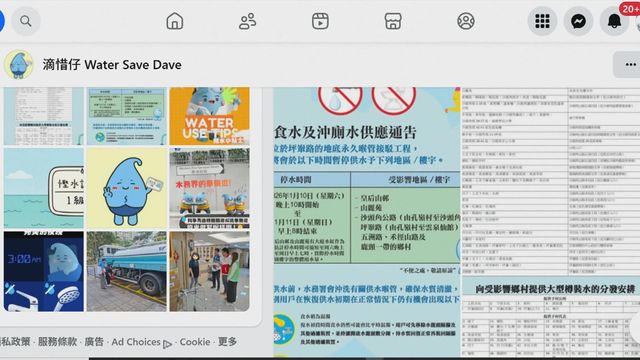Open the Marketplace tab icon
The width and height of the screenshot is (640, 360).
pos(393,21)
